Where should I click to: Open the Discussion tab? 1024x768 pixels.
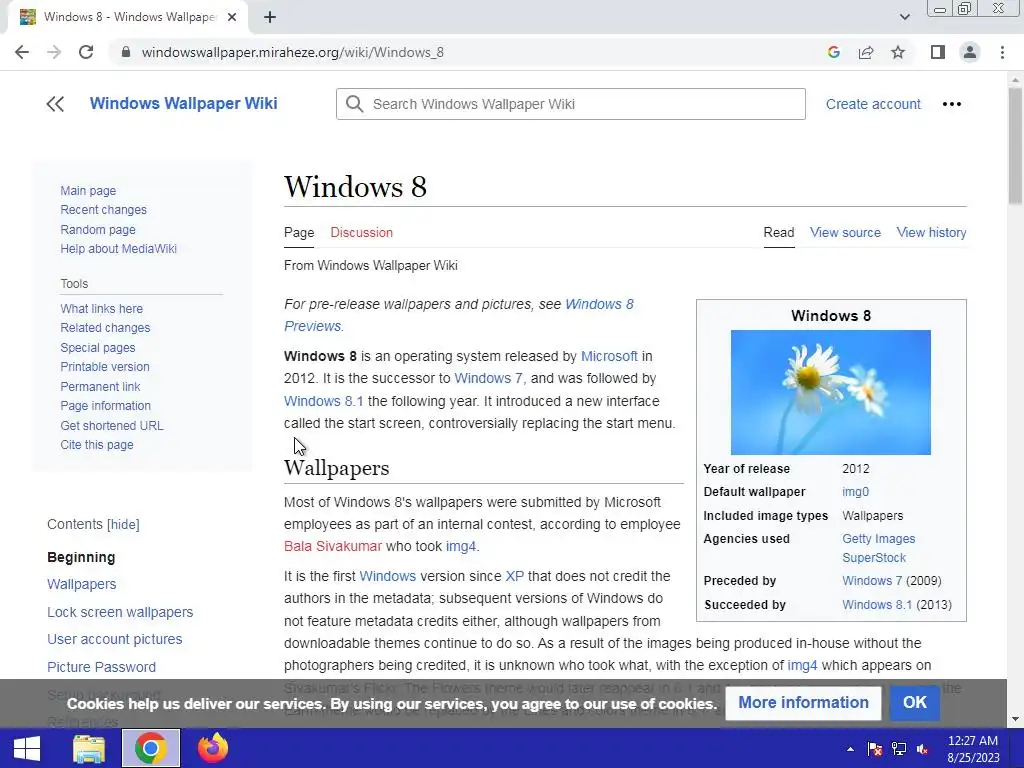click(x=361, y=232)
